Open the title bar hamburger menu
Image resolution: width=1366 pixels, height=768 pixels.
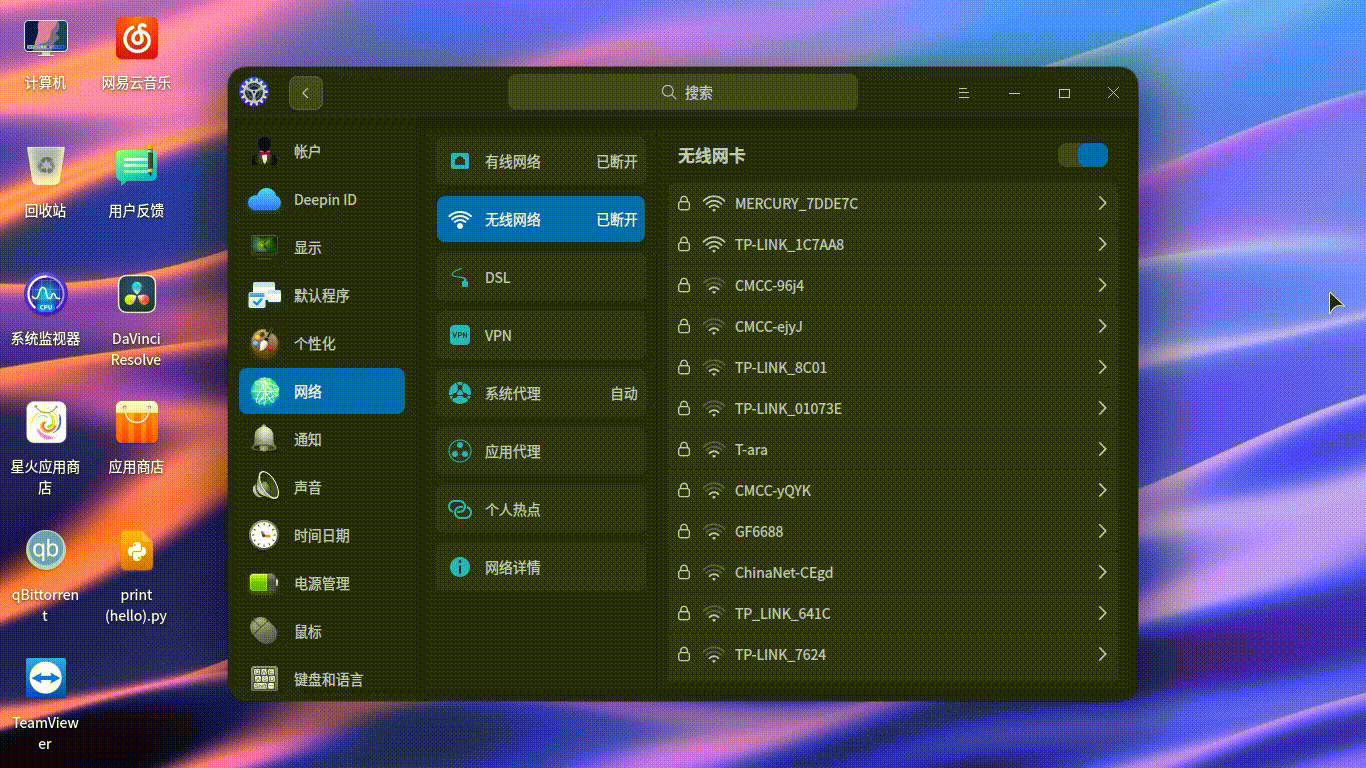point(964,93)
